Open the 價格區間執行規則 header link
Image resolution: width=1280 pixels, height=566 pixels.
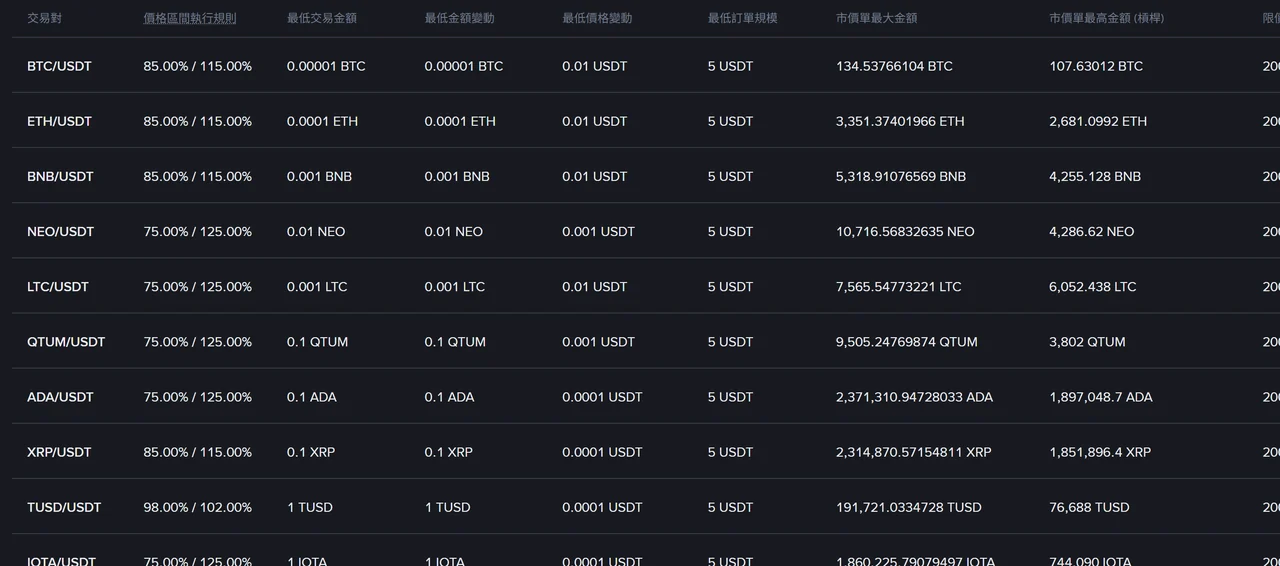tap(190, 18)
